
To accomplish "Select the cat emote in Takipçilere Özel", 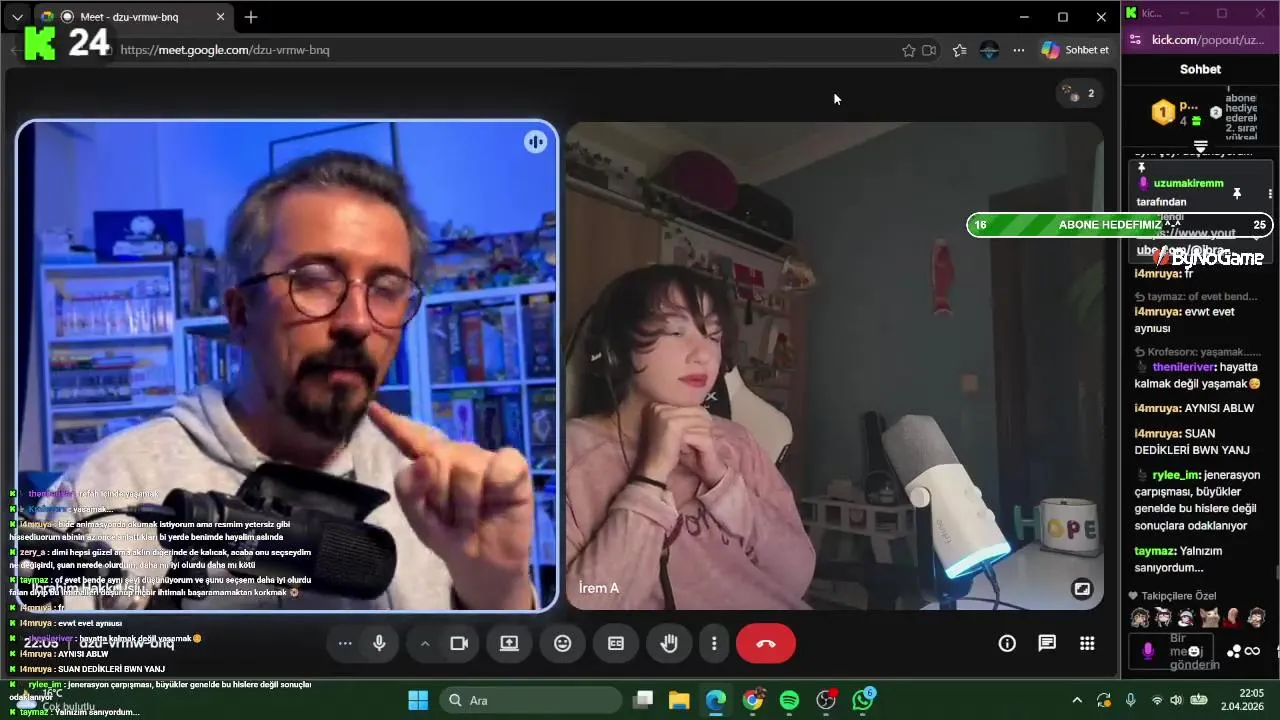I will pos(1210,618).
